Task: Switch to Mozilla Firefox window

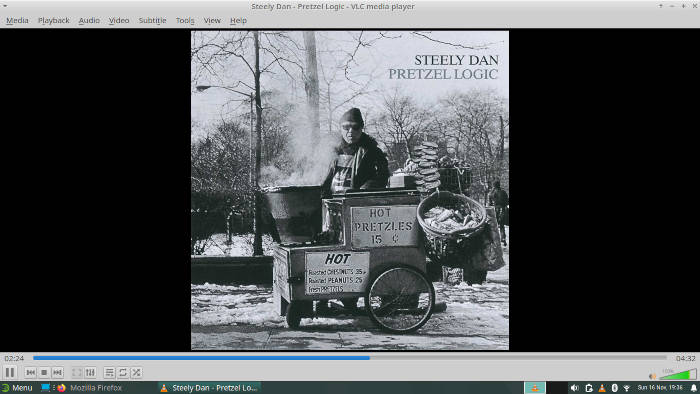Action: point(96,388)
